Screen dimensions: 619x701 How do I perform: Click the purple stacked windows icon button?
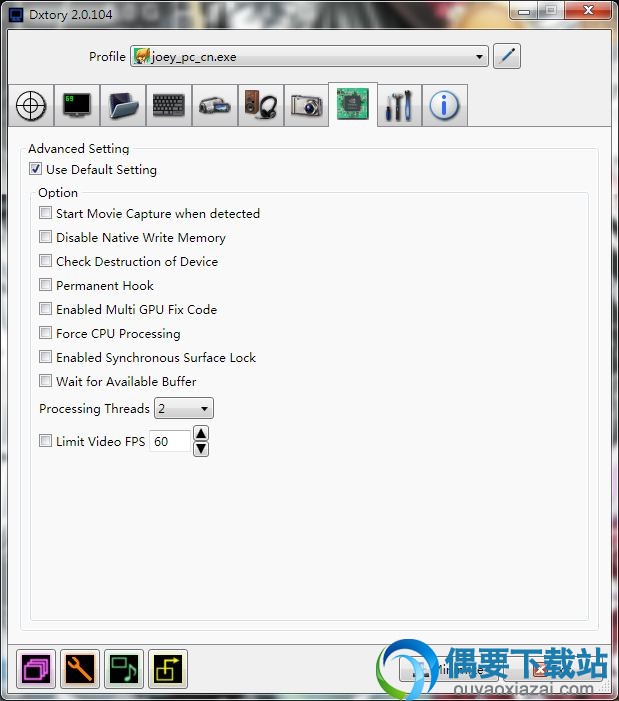36,669
